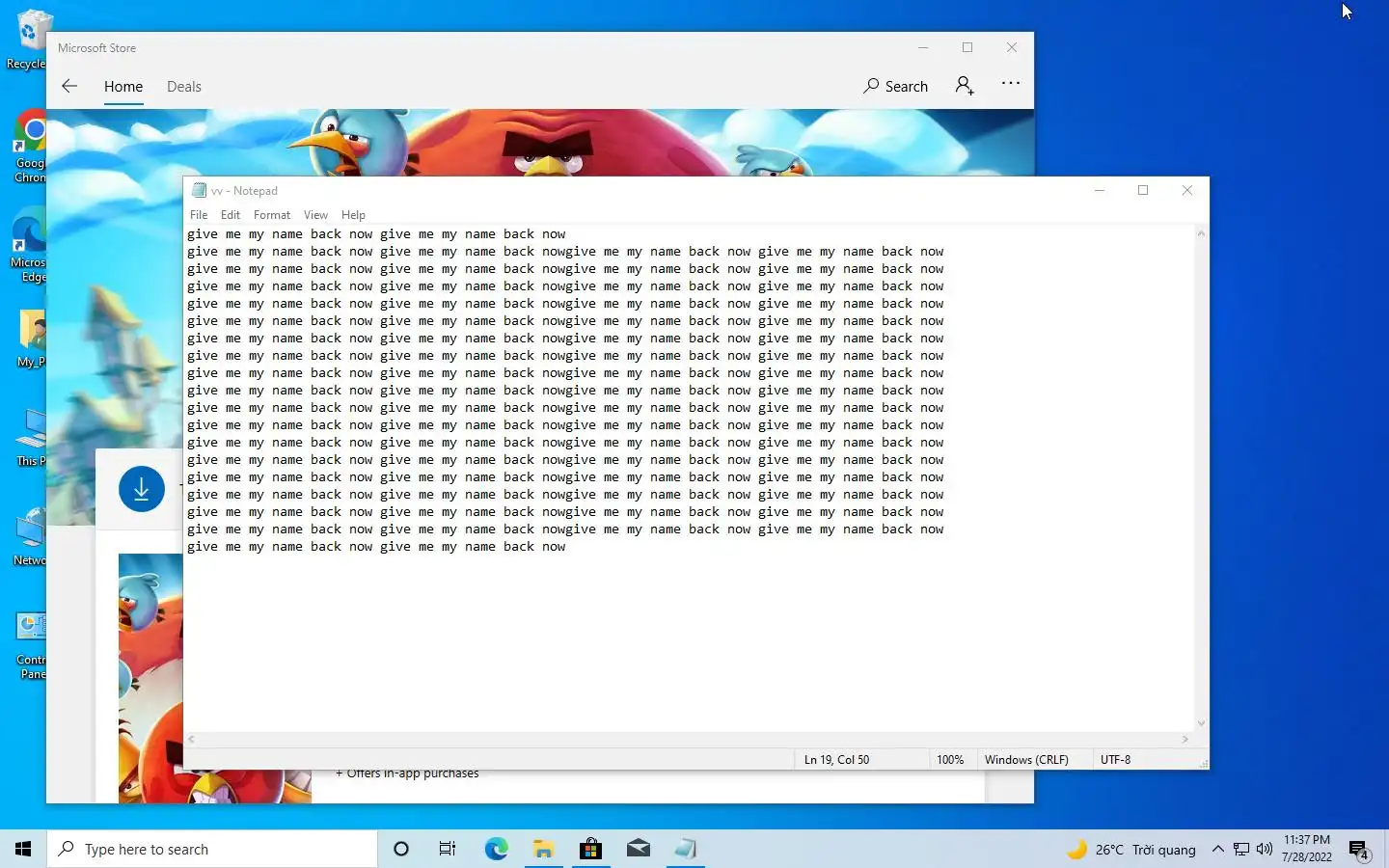The image size is (1389, 868).
Task: Place cursor in last line of Notepad text
Action: coord(376,547)
